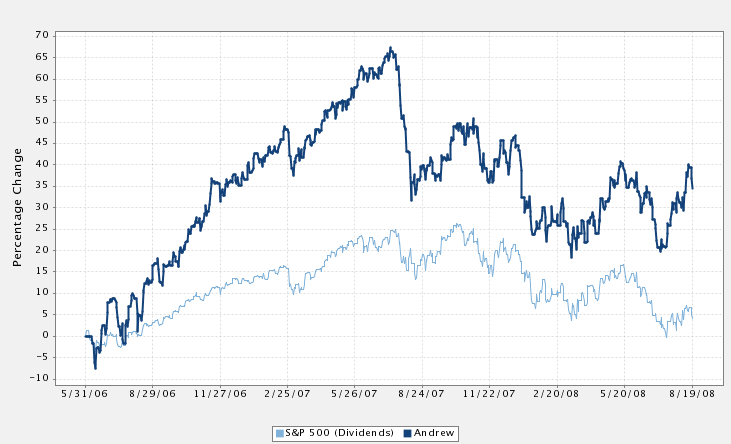Click the Andrew legend color swatch

point(407,434)
